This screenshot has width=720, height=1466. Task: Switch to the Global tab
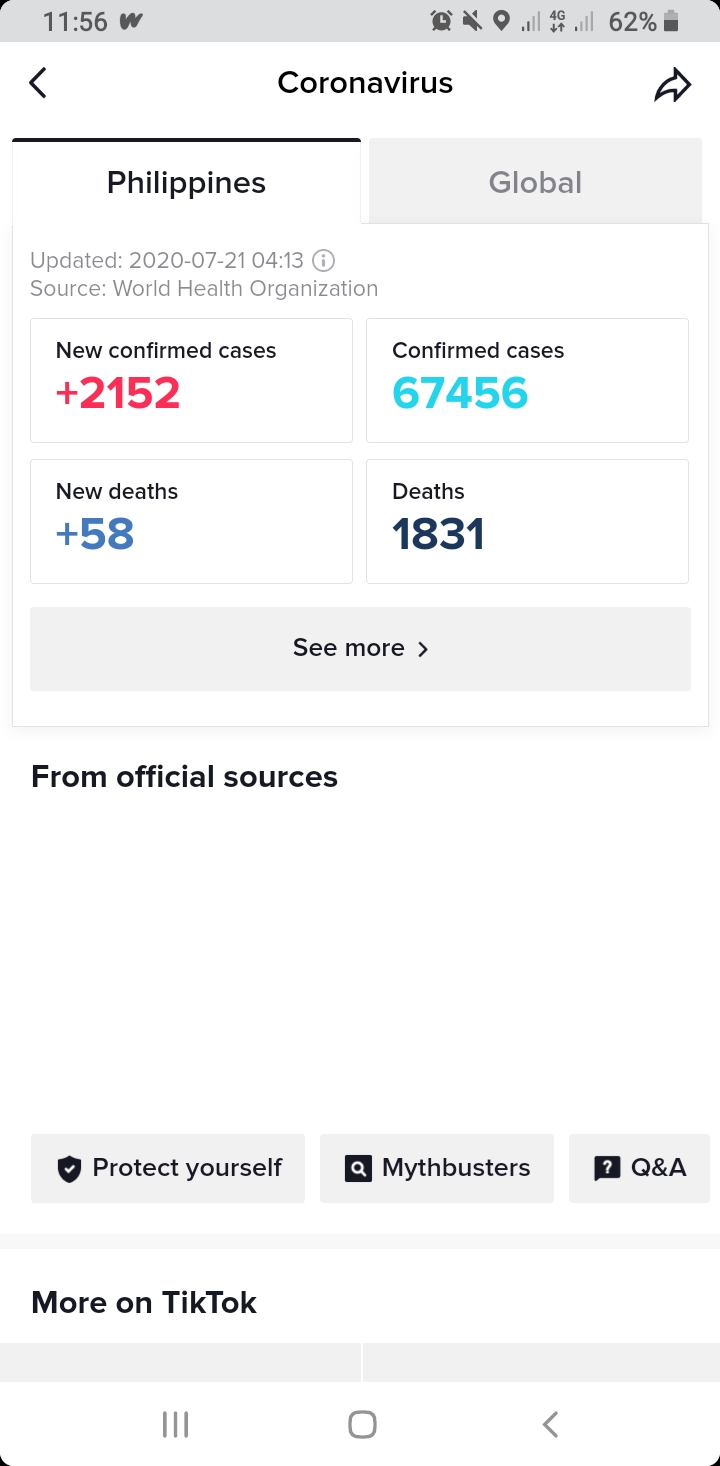pyautogui.click(x=535, y=183)
